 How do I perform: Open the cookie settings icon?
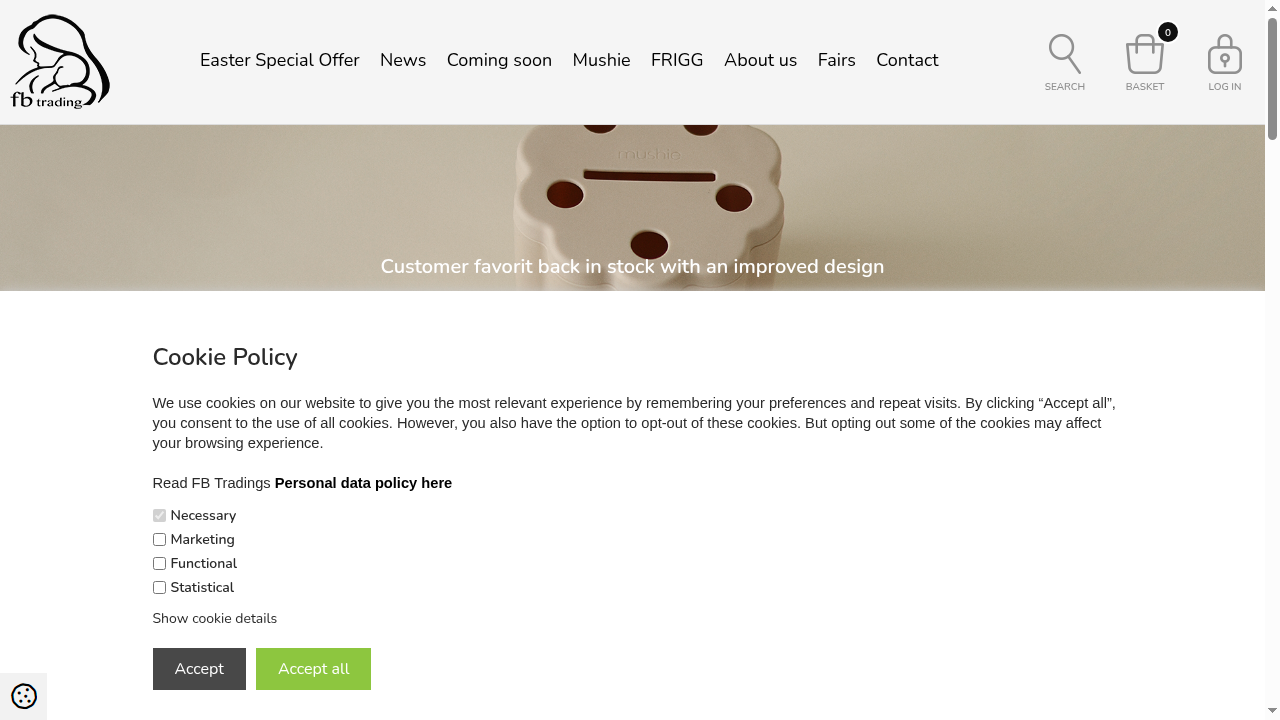click(x=24, y=696)
